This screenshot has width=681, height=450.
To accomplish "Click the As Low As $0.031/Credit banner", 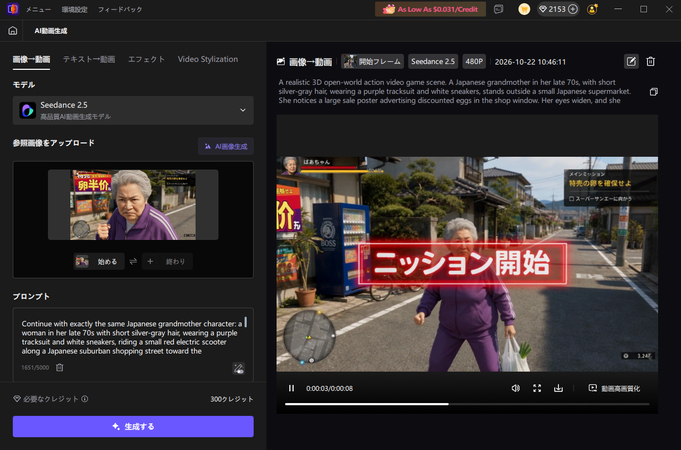I will coord(430,9).
